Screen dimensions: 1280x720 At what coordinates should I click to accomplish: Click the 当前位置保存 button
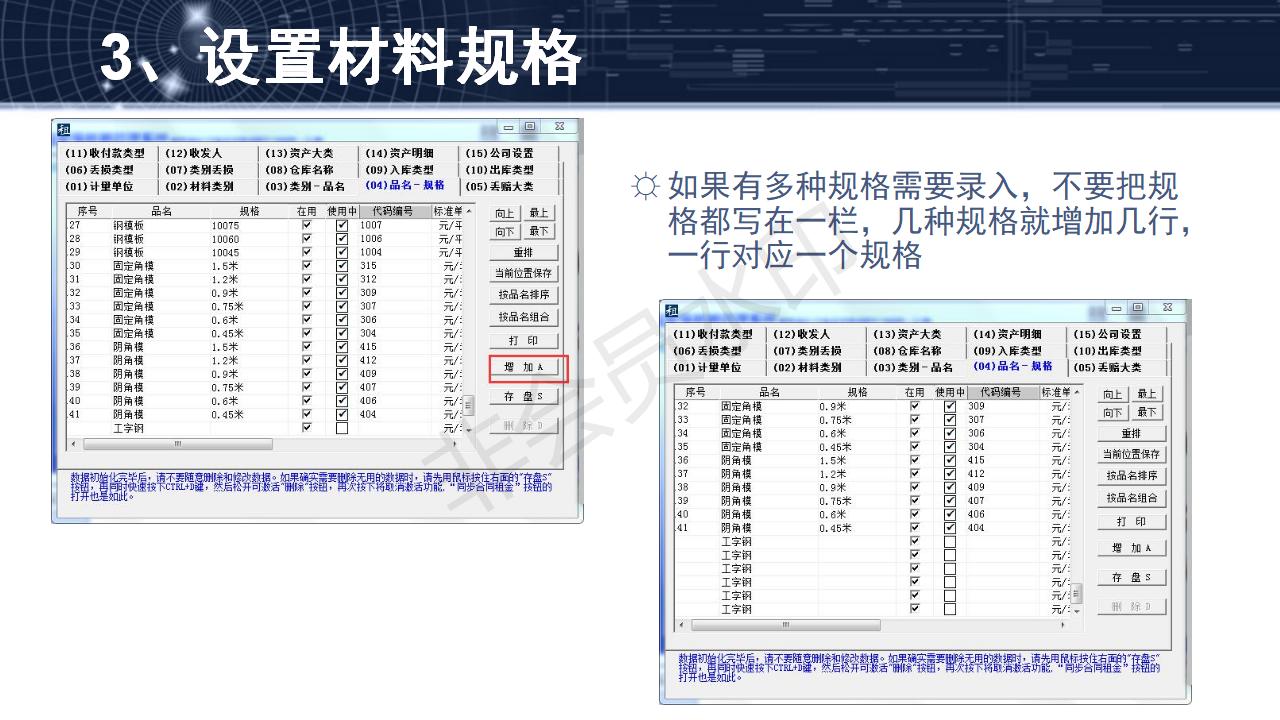523,271
